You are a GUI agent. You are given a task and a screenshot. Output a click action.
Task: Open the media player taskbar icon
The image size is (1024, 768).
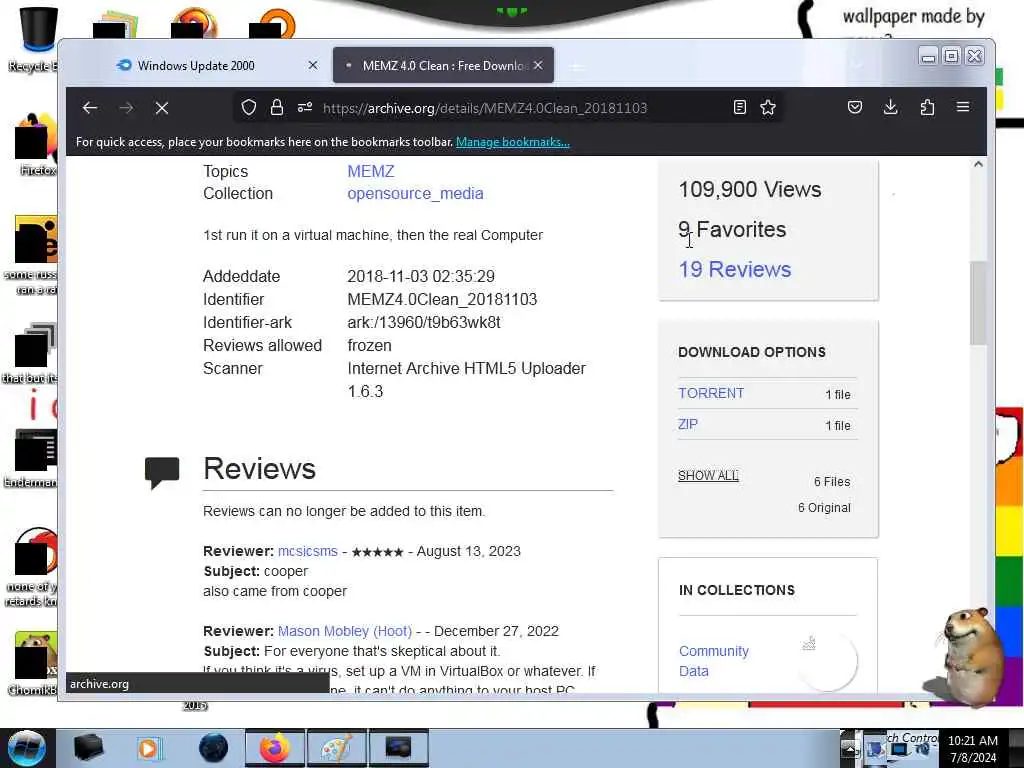(x=149, y=748)
